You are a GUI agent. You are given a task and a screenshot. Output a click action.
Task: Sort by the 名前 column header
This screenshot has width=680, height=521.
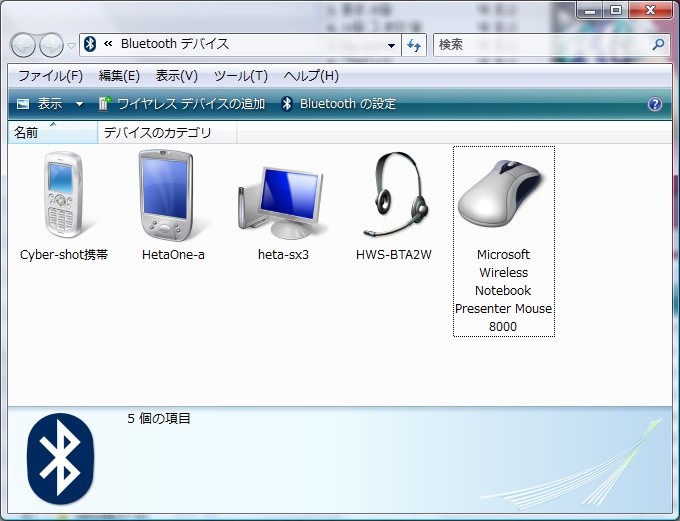52,132
